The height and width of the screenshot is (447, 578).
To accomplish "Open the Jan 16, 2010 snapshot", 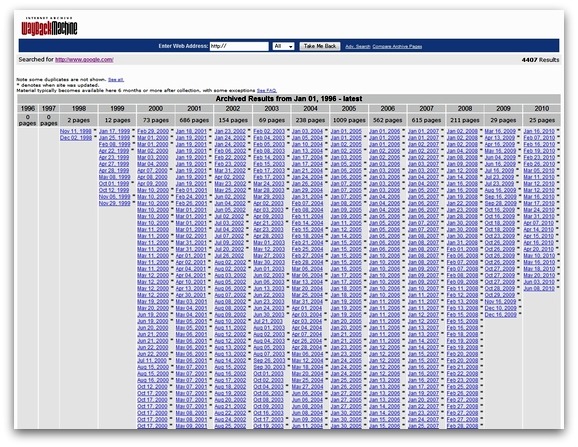I will pyautogui.click(x=539, y=131).
